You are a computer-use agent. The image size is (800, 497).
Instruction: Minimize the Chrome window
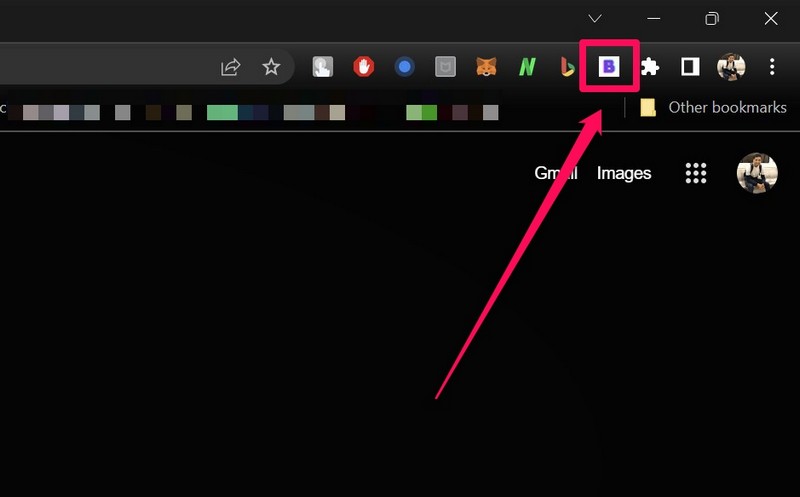point(654,19)
